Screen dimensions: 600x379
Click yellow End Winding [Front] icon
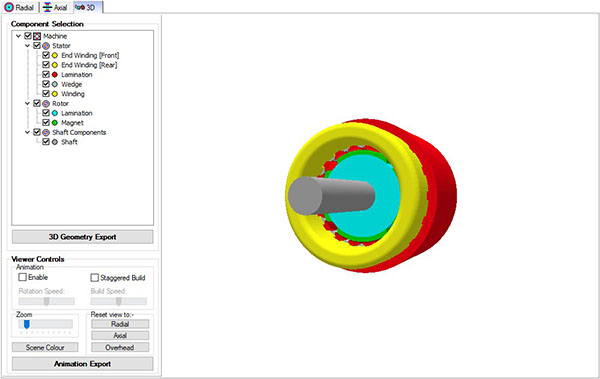[x=55, y=56]
